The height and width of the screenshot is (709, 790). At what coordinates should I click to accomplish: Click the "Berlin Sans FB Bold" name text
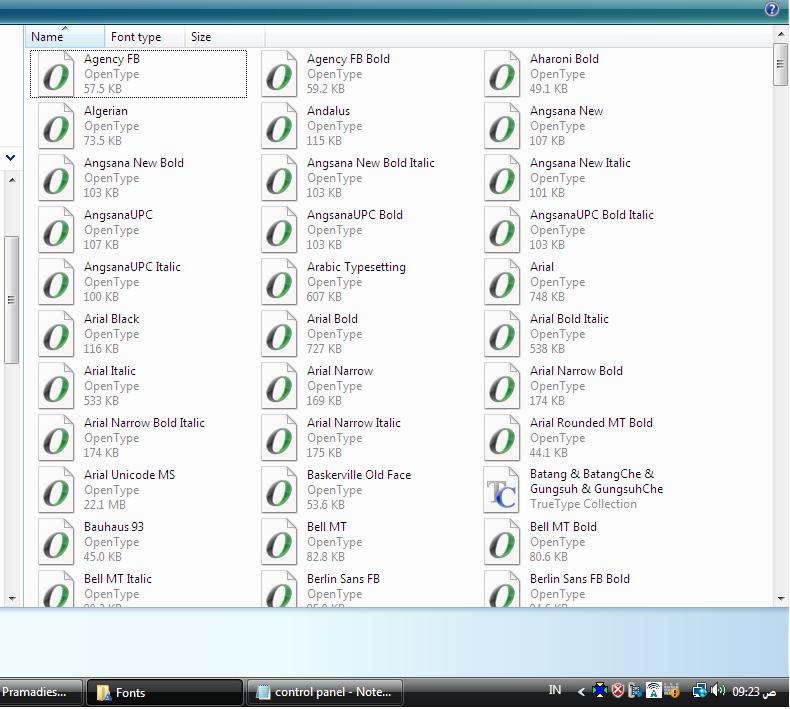coord(579,578)
